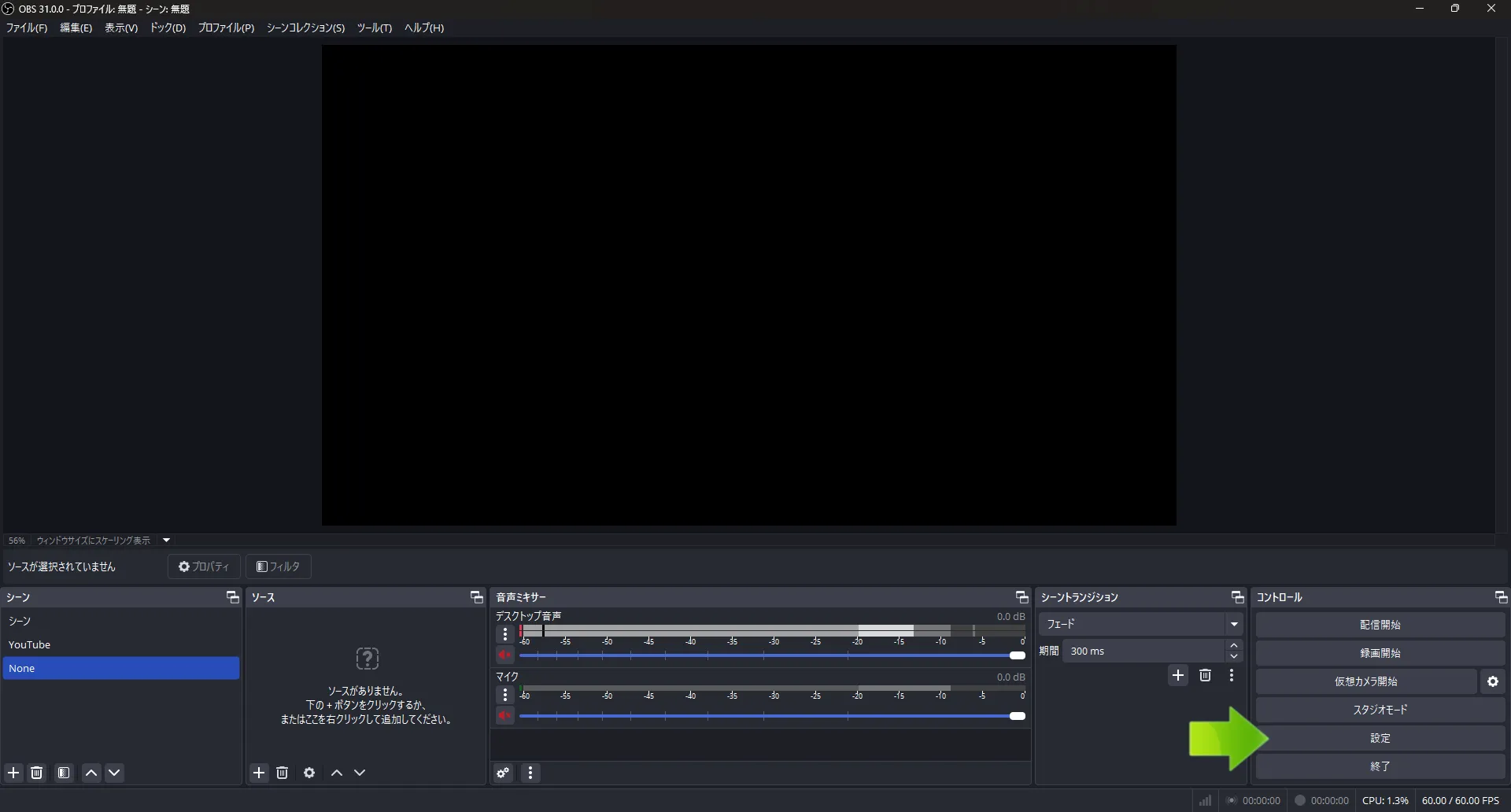Open source properties gear in Sources panel
1511x812 pixels.
point(309,773)
